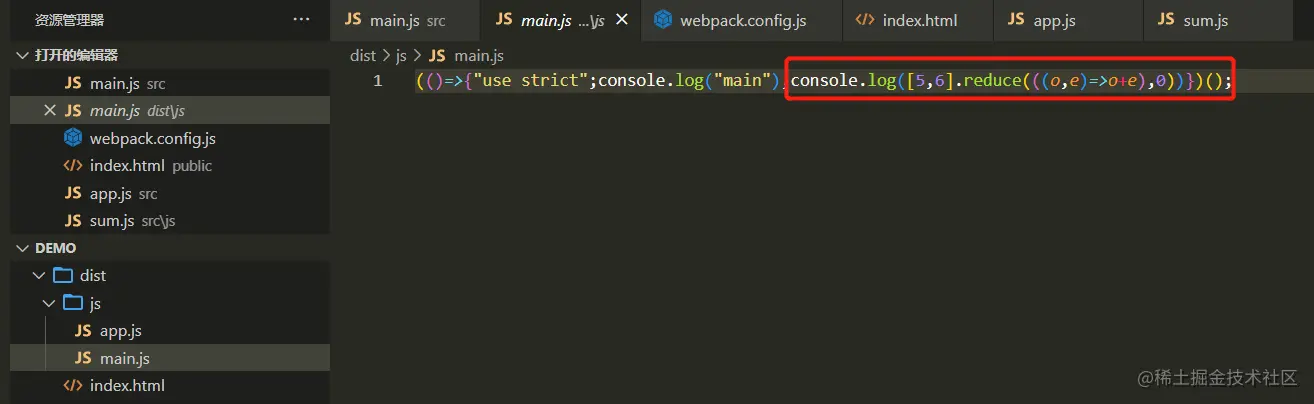Click the webpack icon in open editors list

point(73,137)
